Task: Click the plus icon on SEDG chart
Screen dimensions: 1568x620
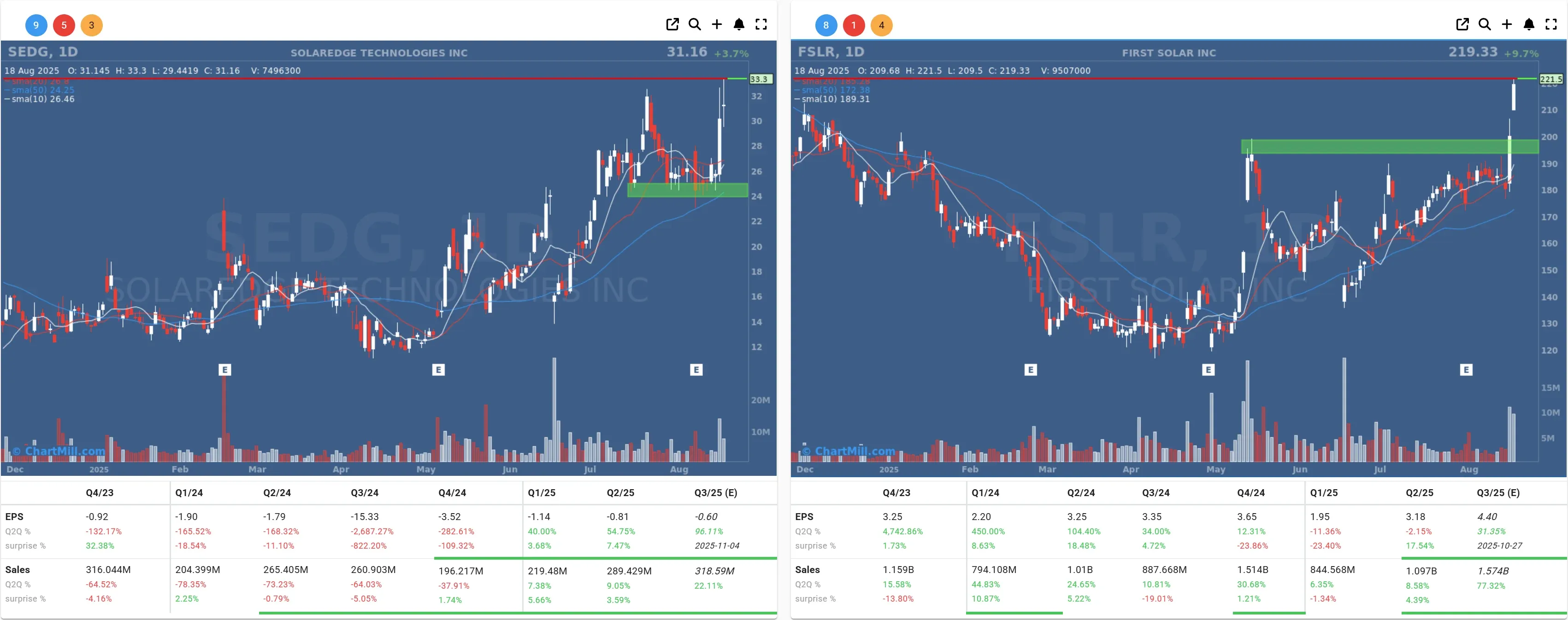Action: [716, 24]
